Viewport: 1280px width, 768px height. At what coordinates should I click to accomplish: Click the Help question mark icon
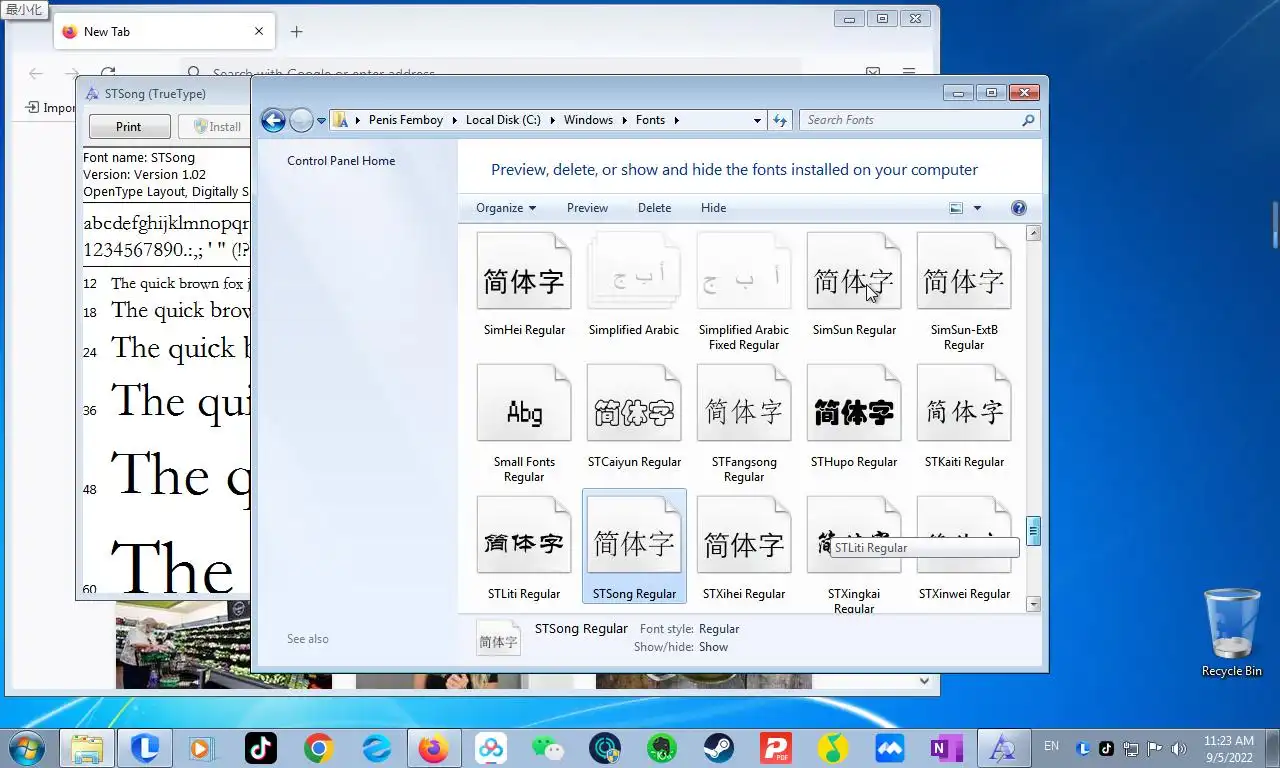coord(1019,208)
